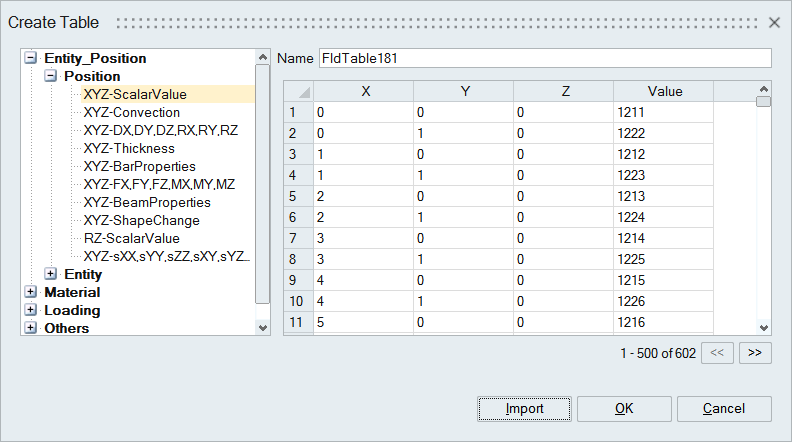
Task: Choose XYZ-BeamProperties from the list
Action: [x=147, y=203]
